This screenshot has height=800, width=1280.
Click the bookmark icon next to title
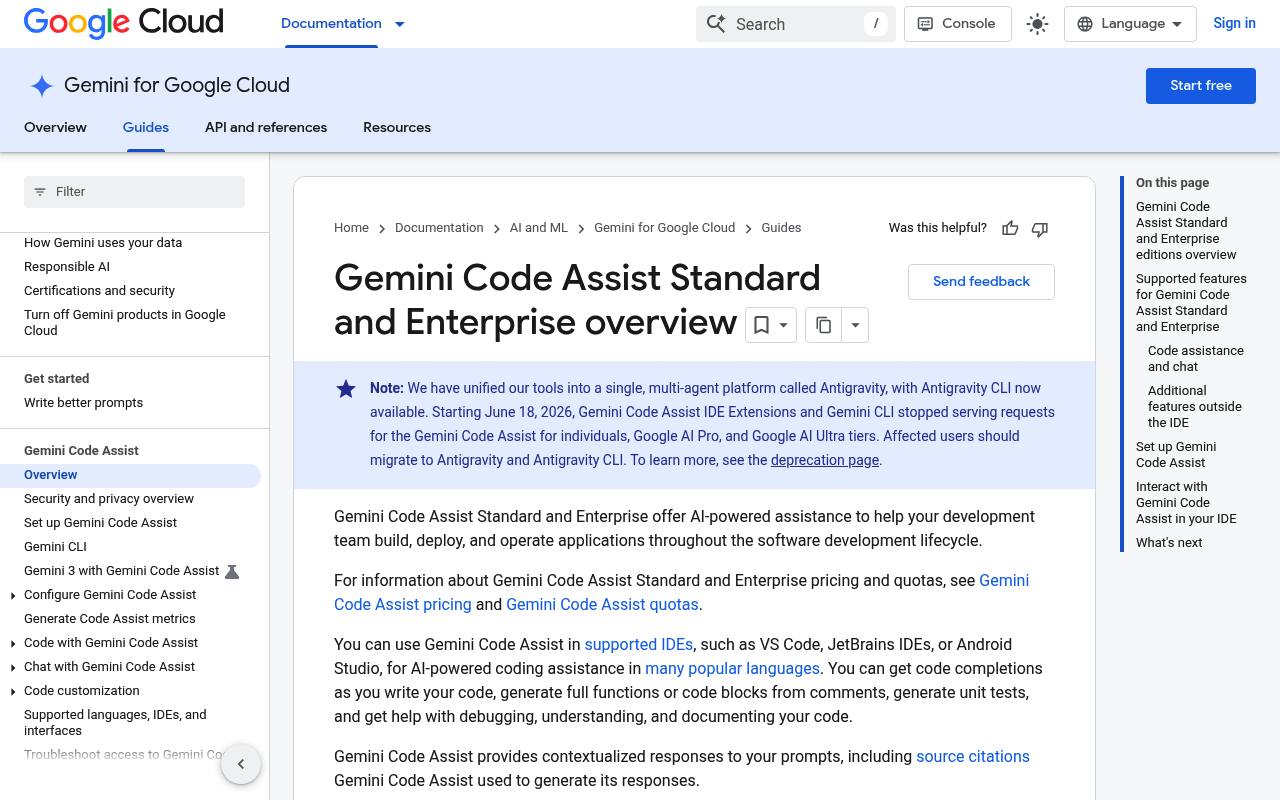click(761, 325)
